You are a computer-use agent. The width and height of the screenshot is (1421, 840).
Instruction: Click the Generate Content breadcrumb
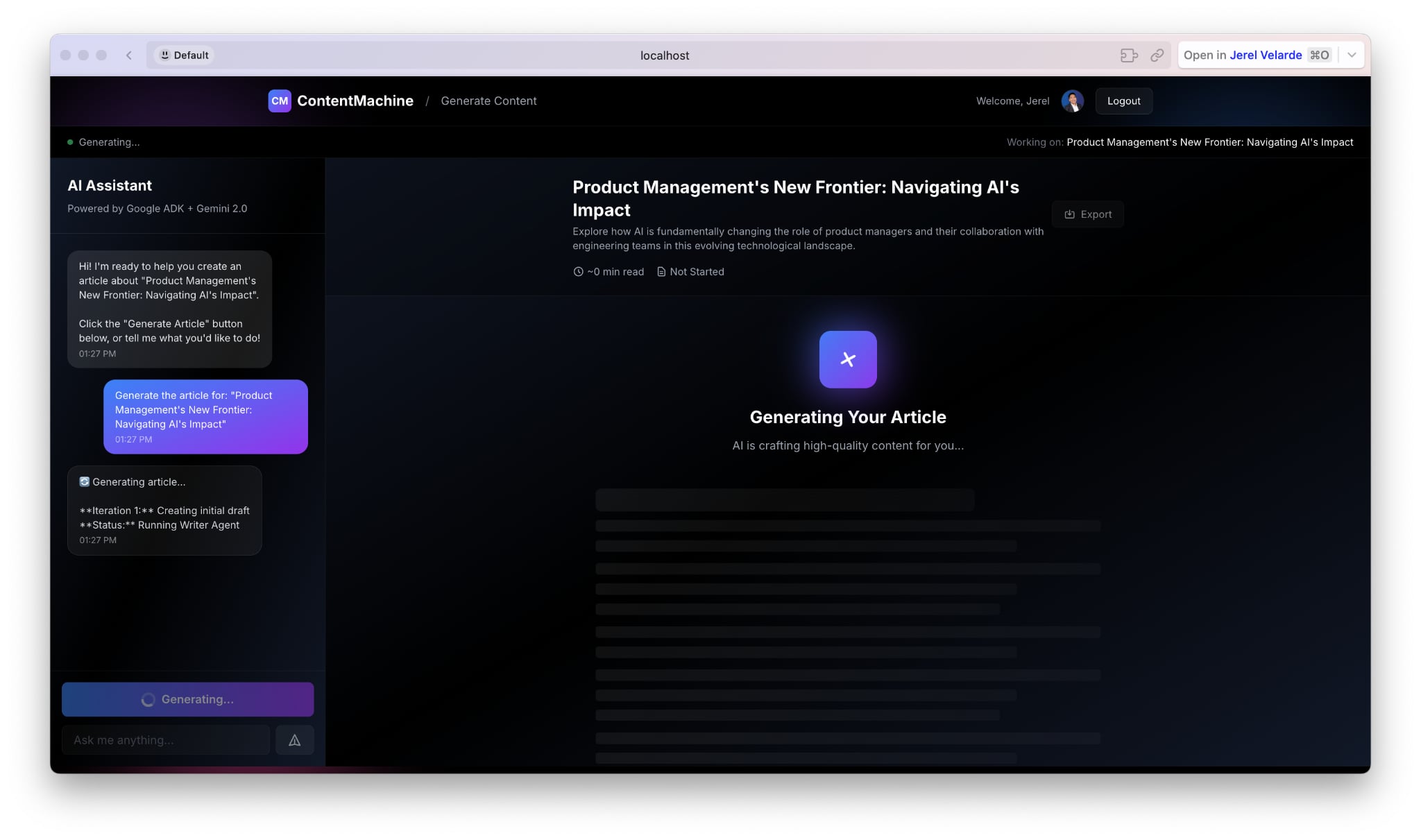(488, 101)
